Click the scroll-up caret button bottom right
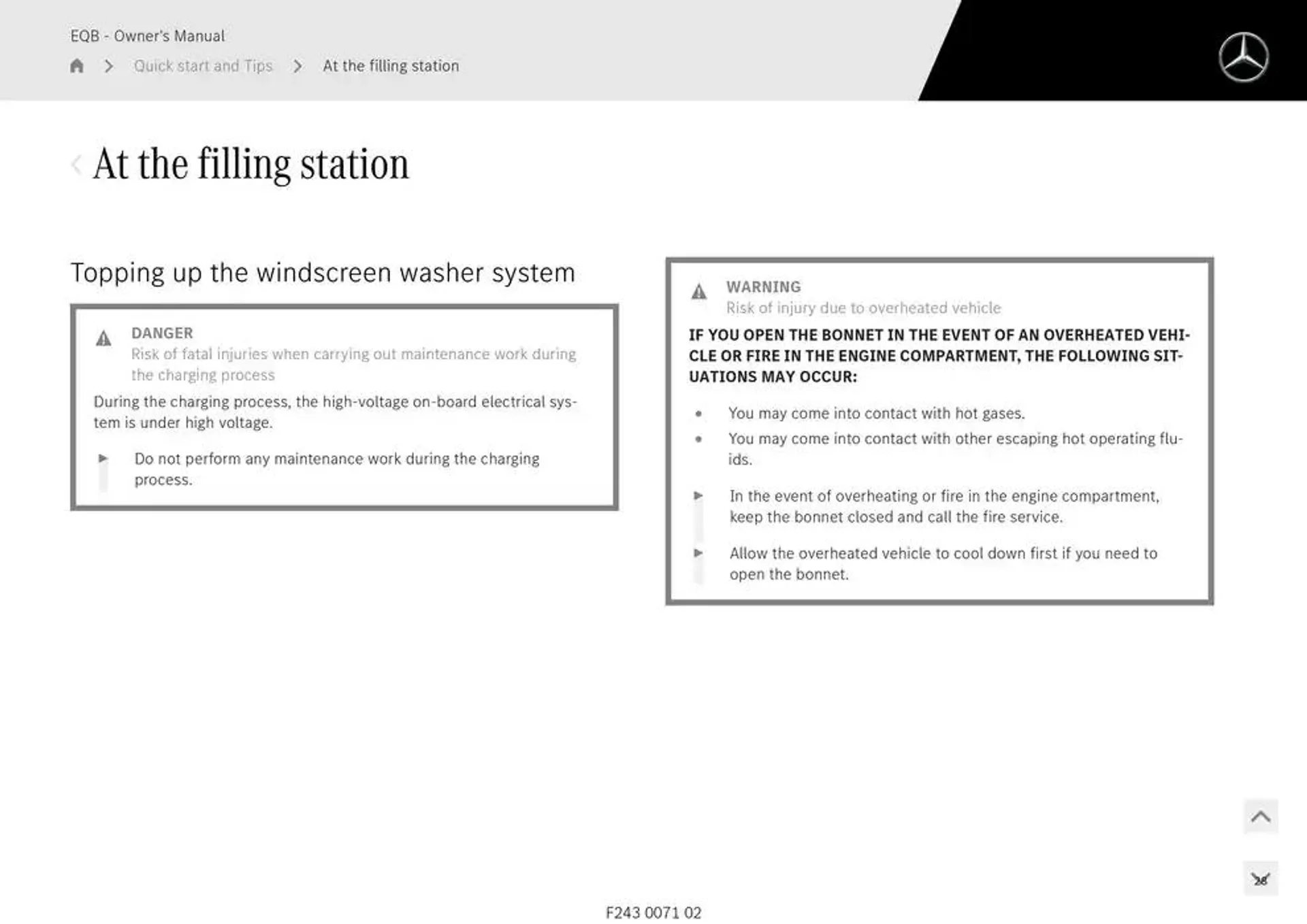The height and width of the screenshot is (924, 1307). point(1262,817)
